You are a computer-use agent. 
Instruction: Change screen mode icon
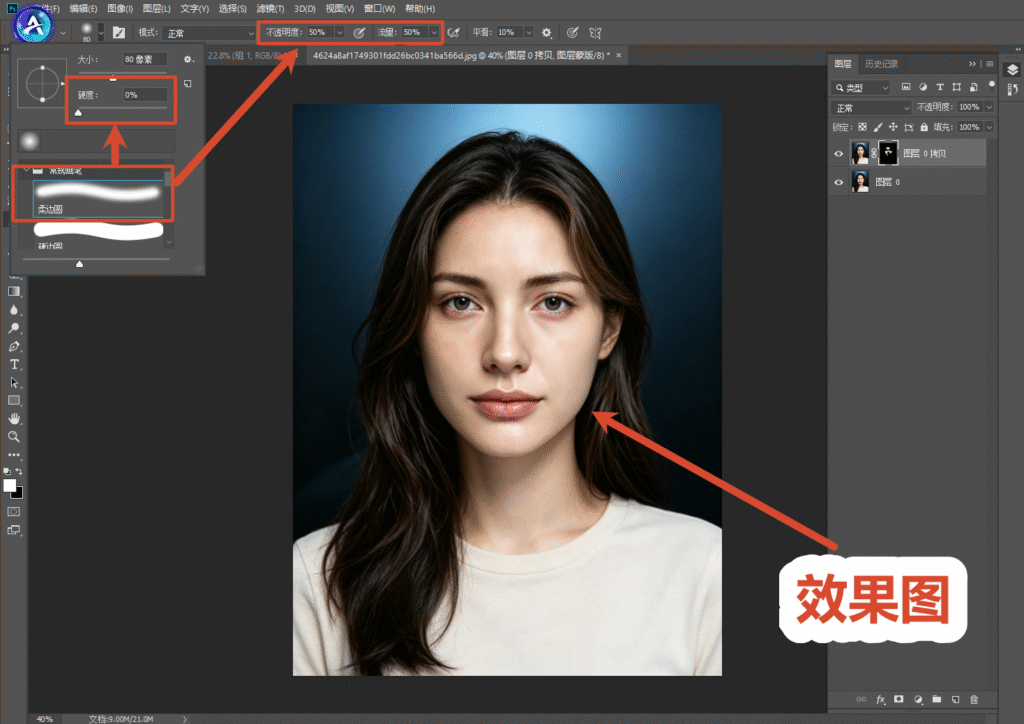tap(14, 530)
